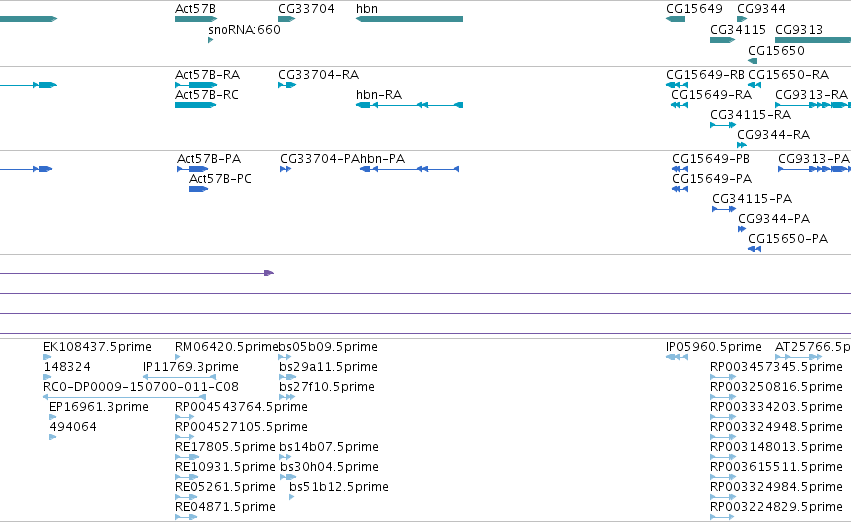Select the hbn-PA protein feature
Image resolution: width=851 pixels, height=522 pixels.
click(x=409, y=169)
